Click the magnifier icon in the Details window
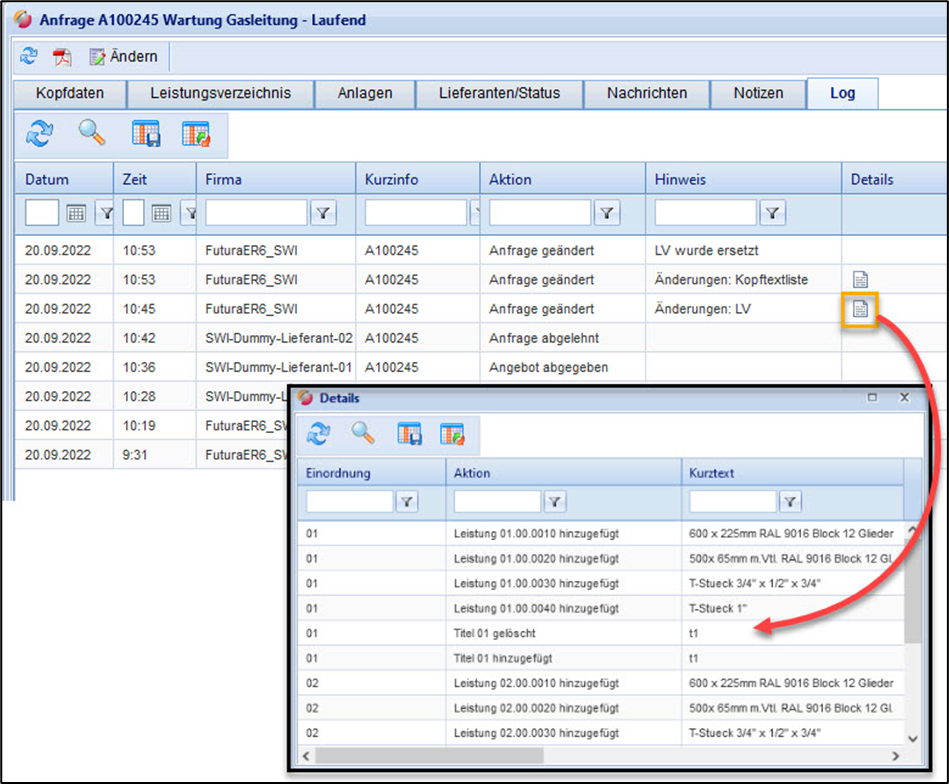This screenshot has height=784, width=949. (x=362, y=433)
